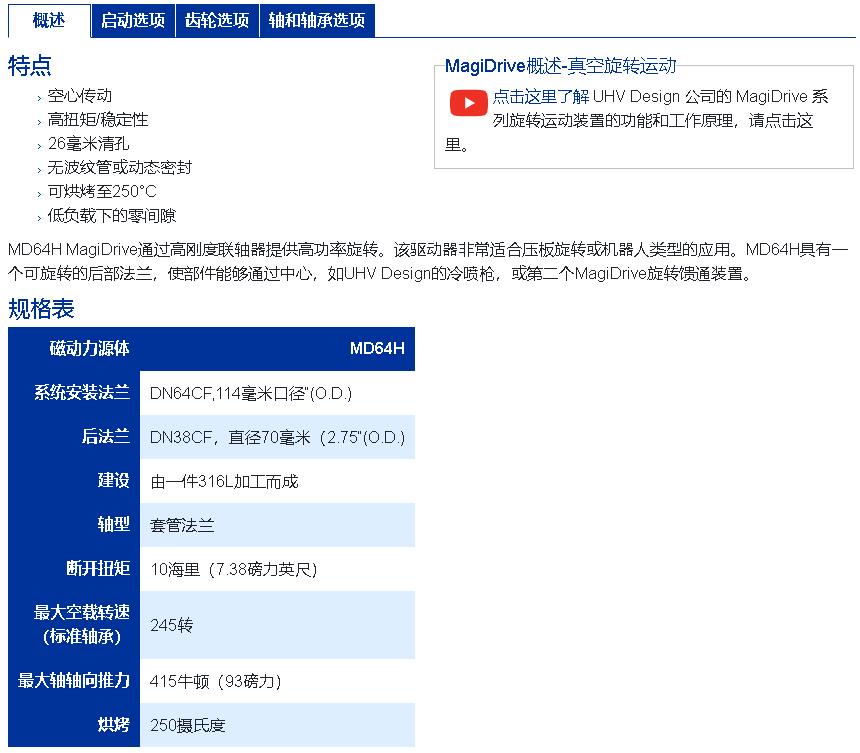Image resolution: width=860 pixels, height=753 pixels.
Task: Select the feature text 可烘烤至250°C
Action: pyautogui.click(x=103, y=191)
